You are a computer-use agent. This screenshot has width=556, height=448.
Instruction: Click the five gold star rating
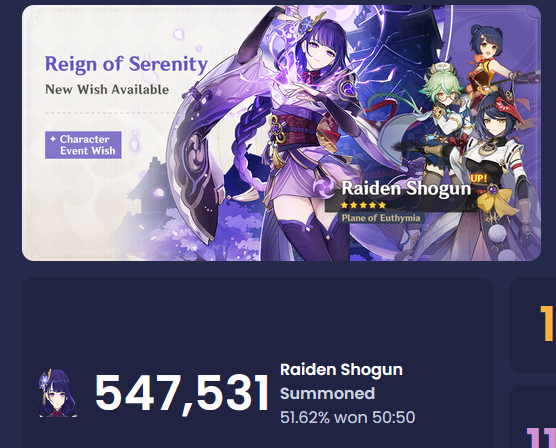(x=363, y=205)
